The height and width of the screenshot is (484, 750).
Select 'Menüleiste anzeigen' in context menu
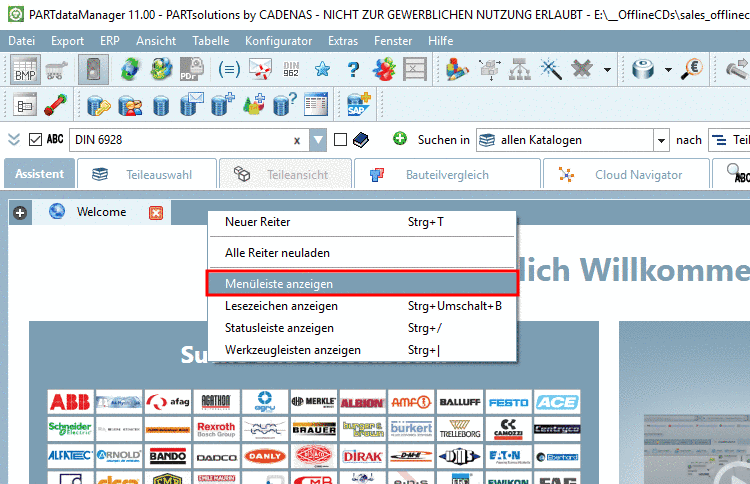coord(362,284)
